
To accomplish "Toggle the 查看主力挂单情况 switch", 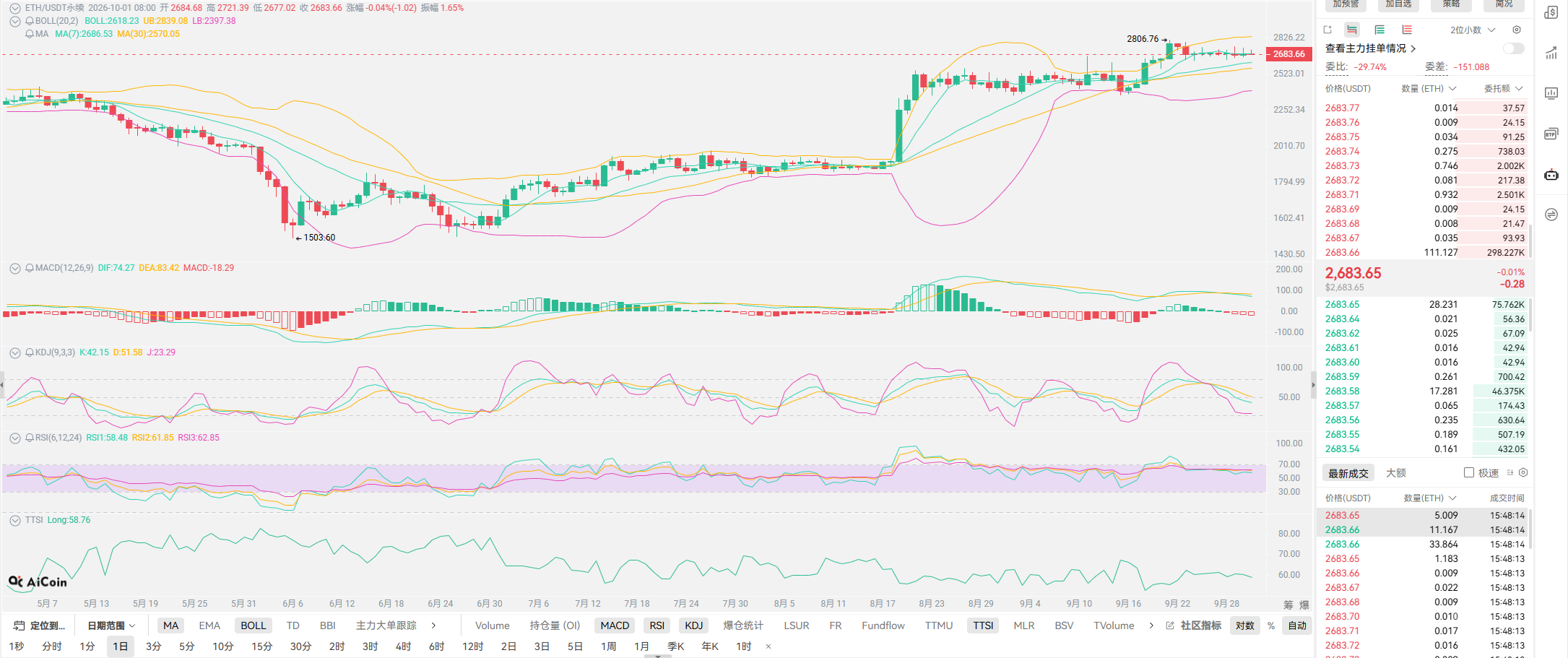I will click(x=1513, y=48).
